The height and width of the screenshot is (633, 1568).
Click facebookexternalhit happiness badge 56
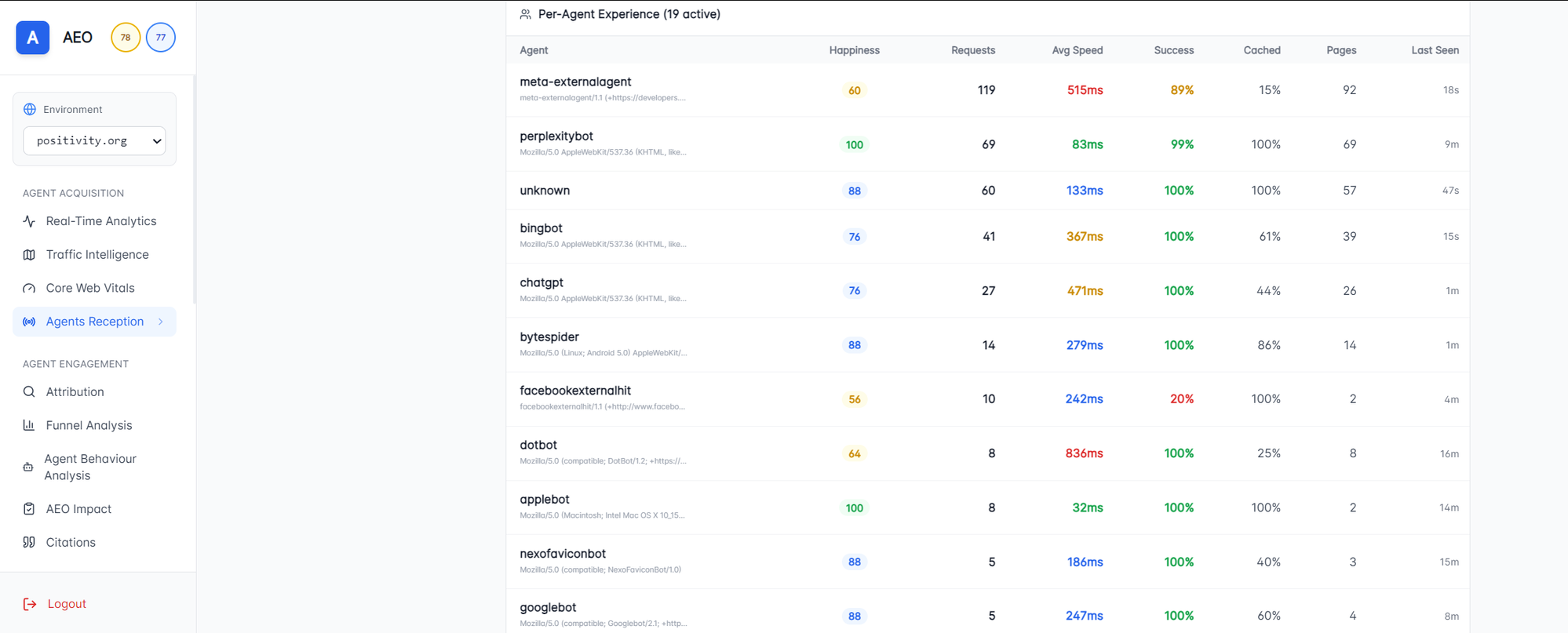[x=855, y=399]
